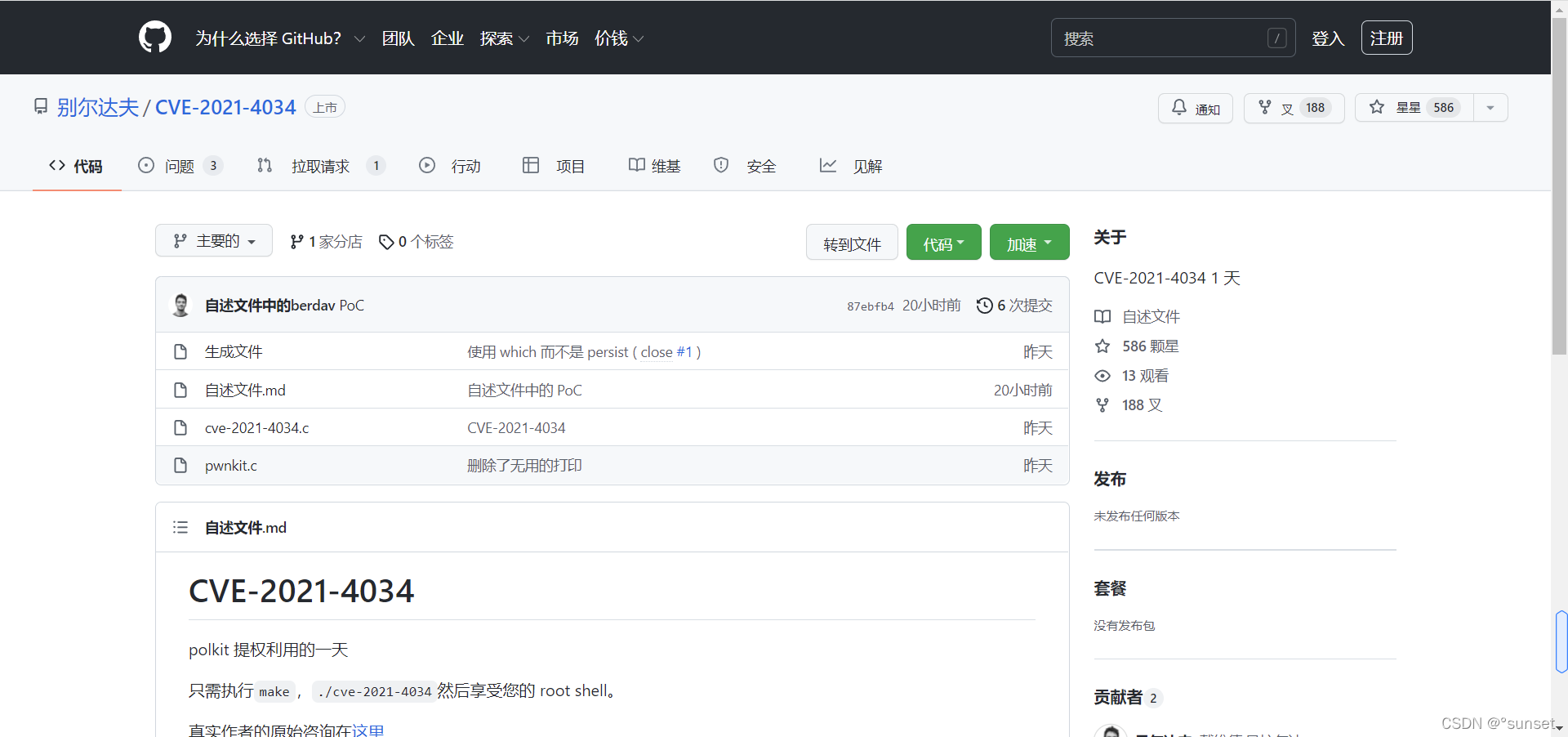Click the issue circle icon beside 问题
The height and width of the screenshot is (737, 1568).
[146, 166]
